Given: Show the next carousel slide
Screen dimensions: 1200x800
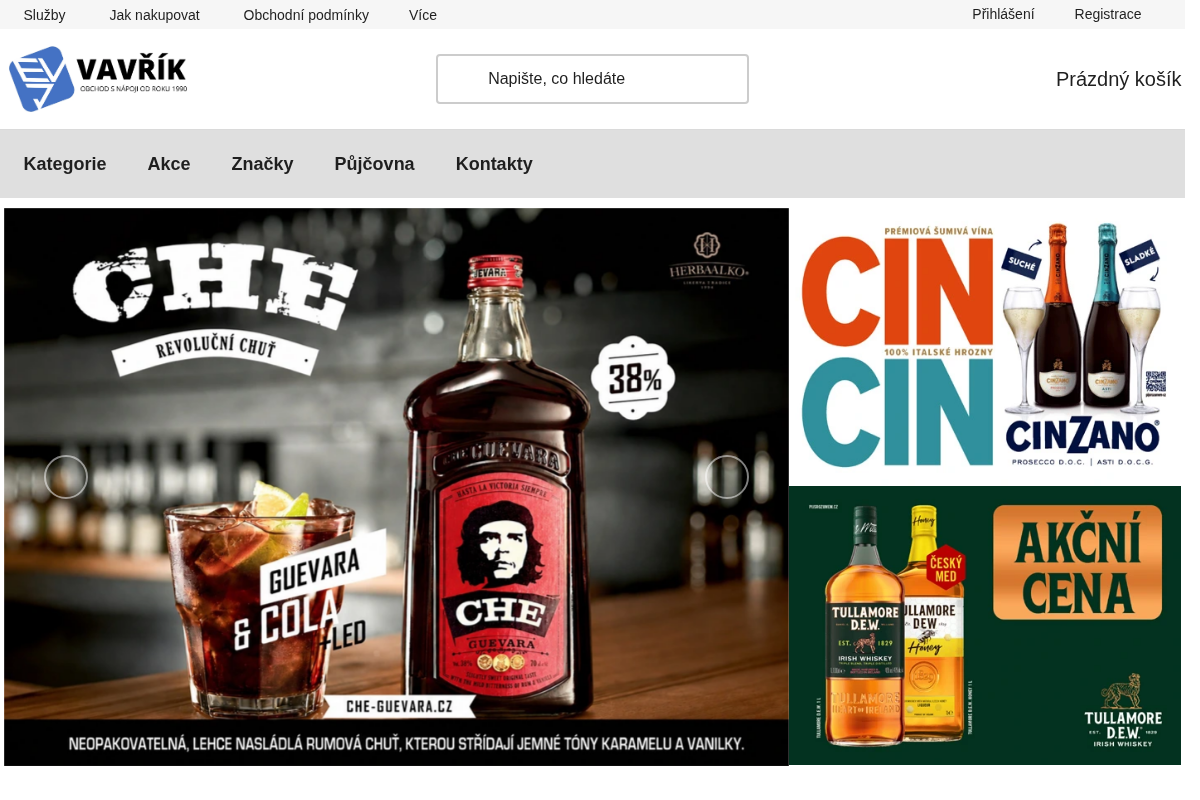Looking at the screenshot, I should [x=727, y=477].
